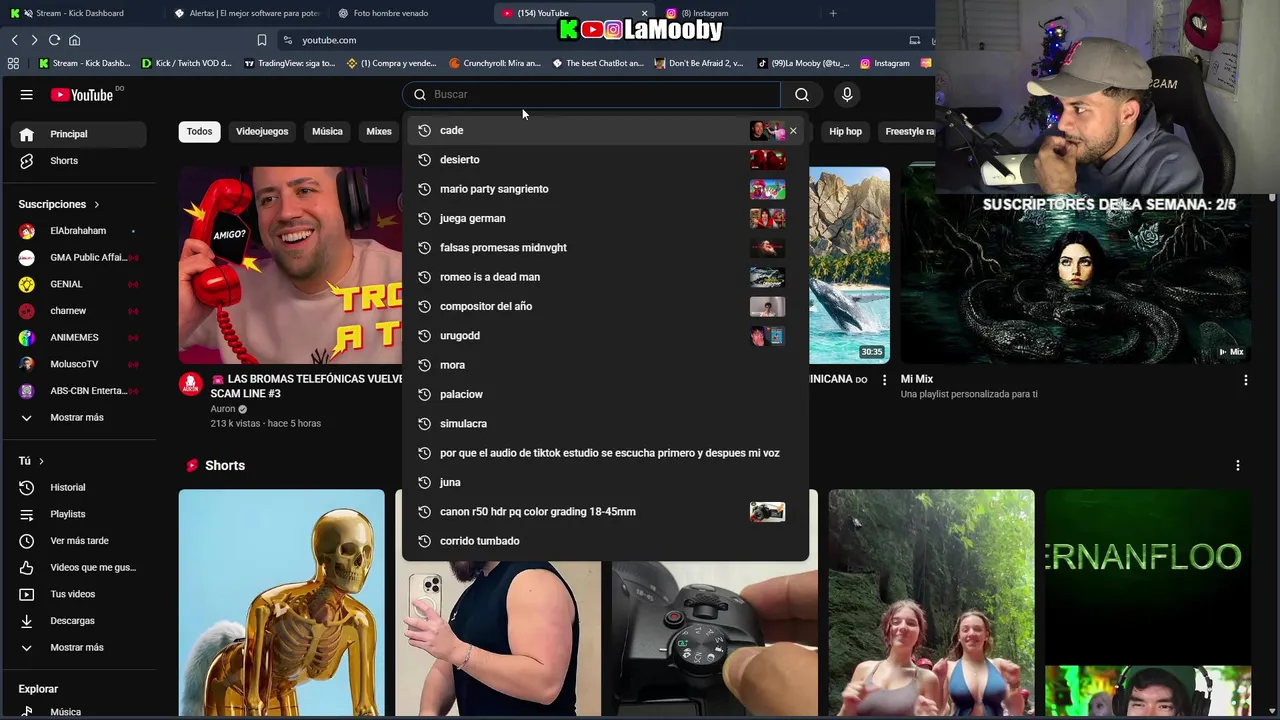Select the Videojuegos filter chip

click(x=262, y=131)
